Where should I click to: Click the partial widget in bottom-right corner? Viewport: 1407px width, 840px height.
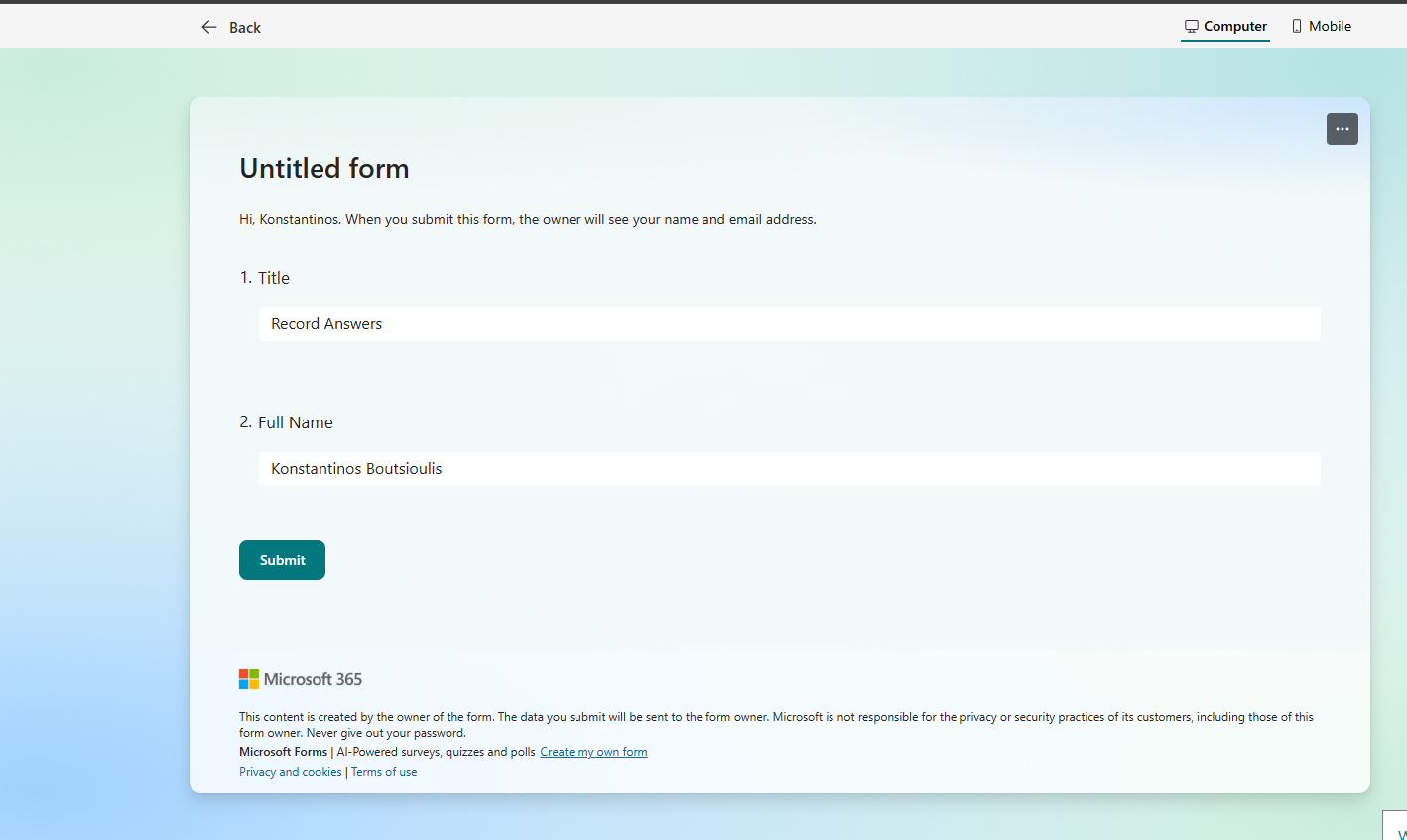1396,826
